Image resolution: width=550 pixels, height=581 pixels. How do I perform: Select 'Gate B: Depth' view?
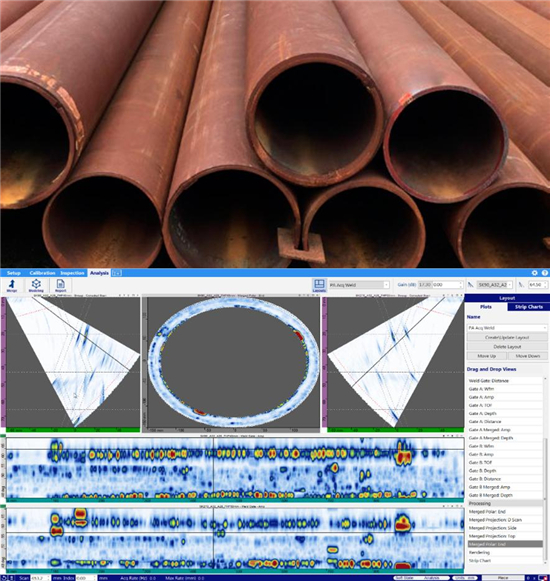click(x=505, y=471)
